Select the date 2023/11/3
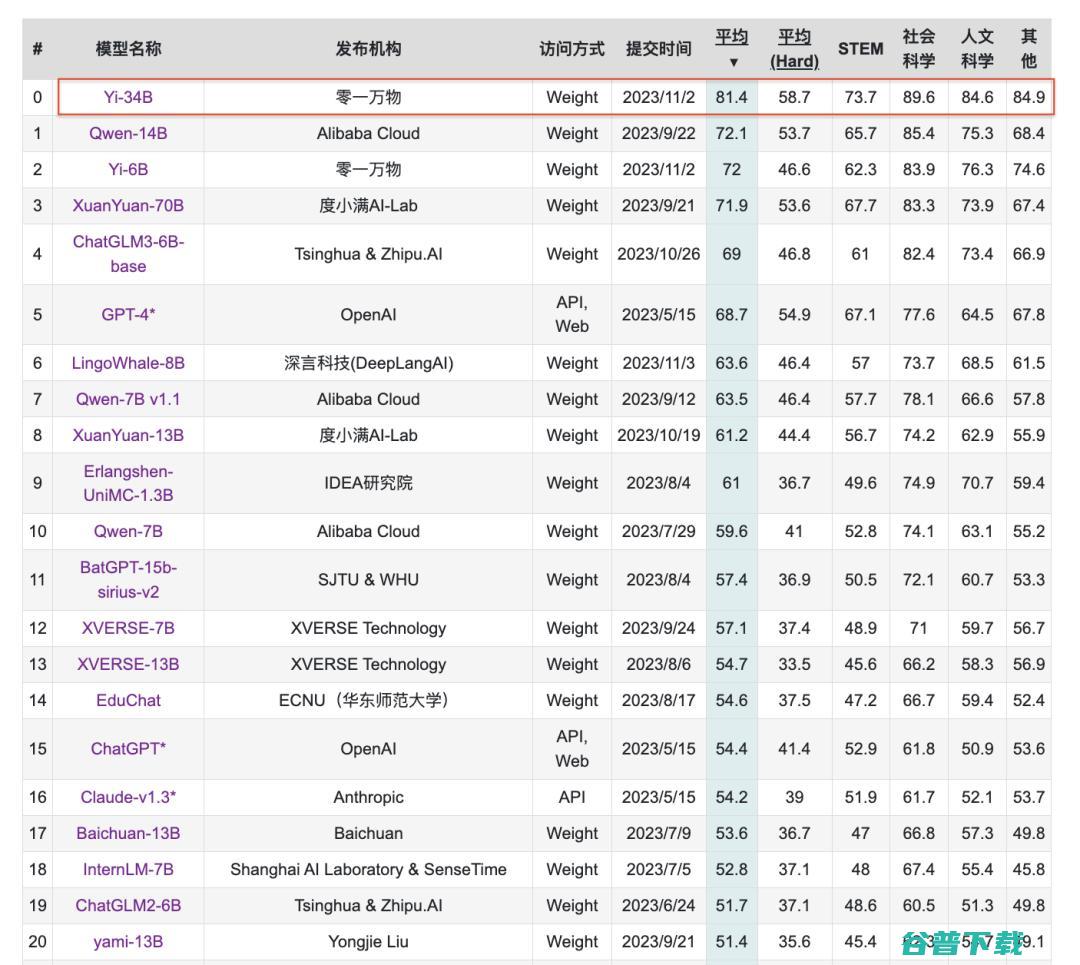This screenshot has height=965, width=1080. coord(658,363)
